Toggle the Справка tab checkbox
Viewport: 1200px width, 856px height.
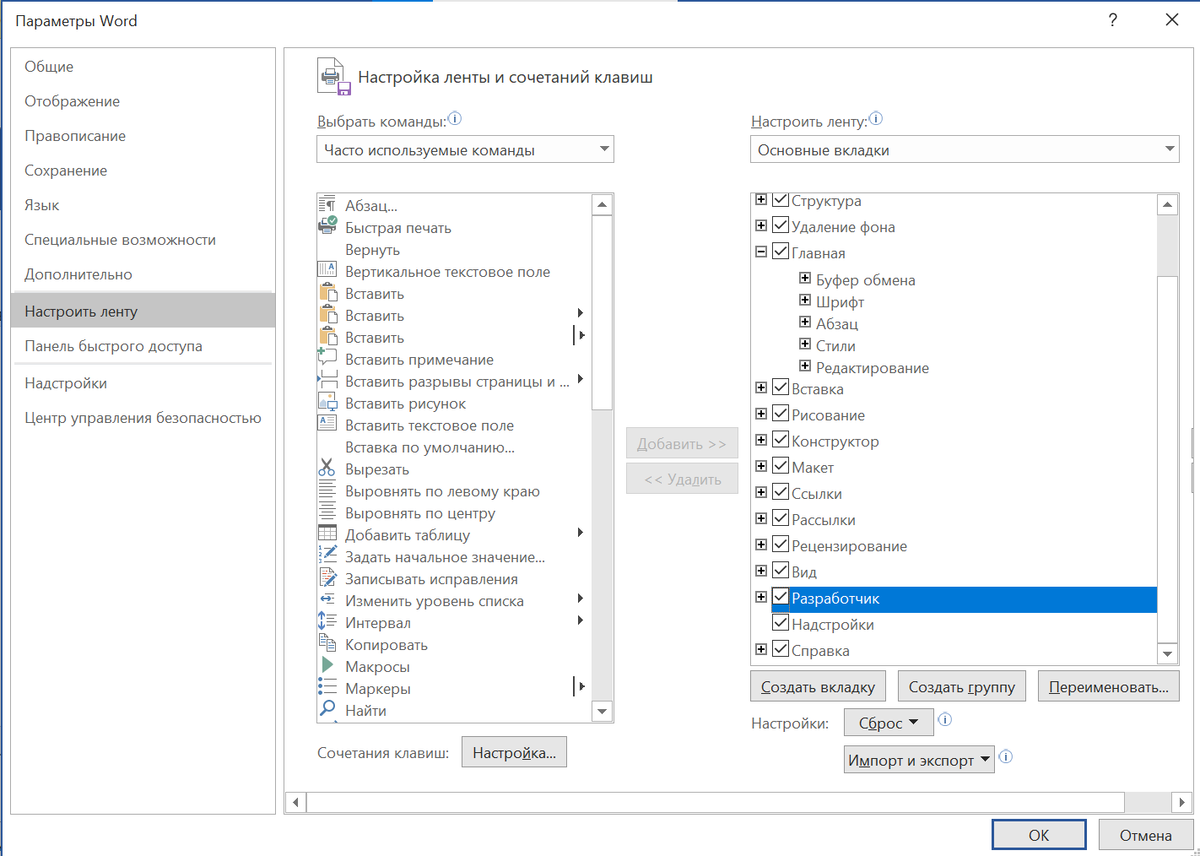click(x=781, y=650)
